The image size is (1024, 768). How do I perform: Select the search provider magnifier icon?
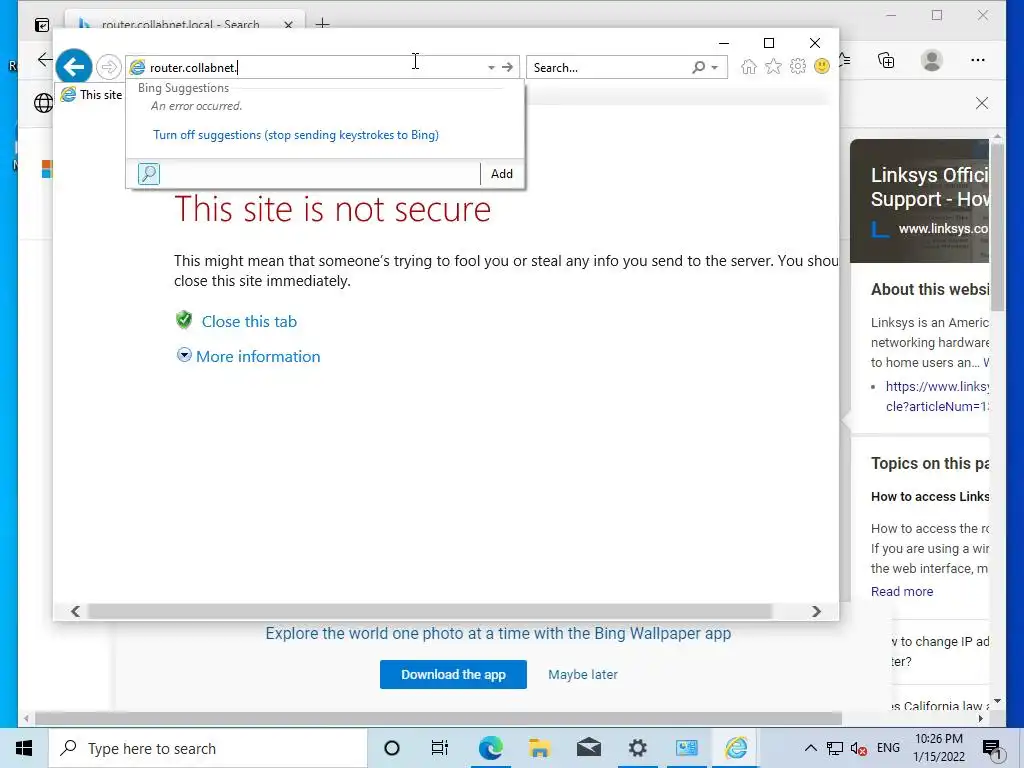click(x=149, y=174)
